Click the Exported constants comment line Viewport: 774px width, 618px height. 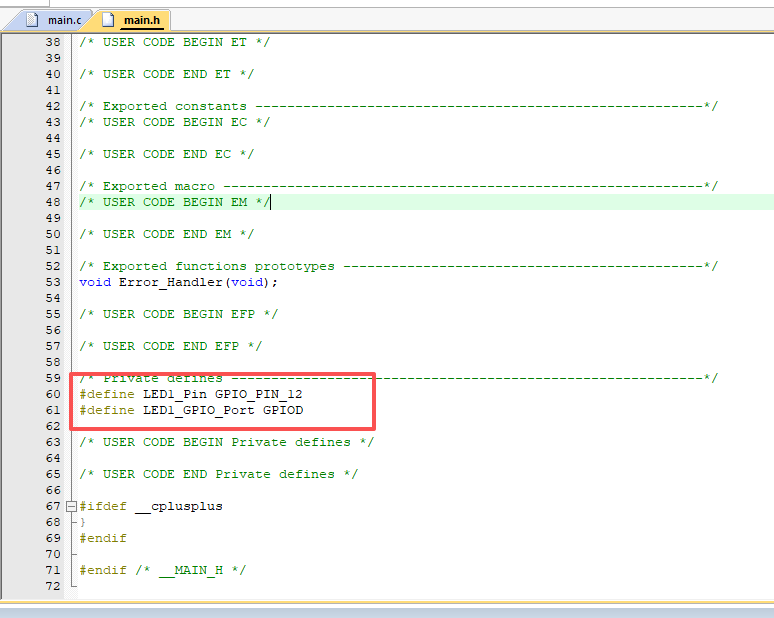(174, 106)
